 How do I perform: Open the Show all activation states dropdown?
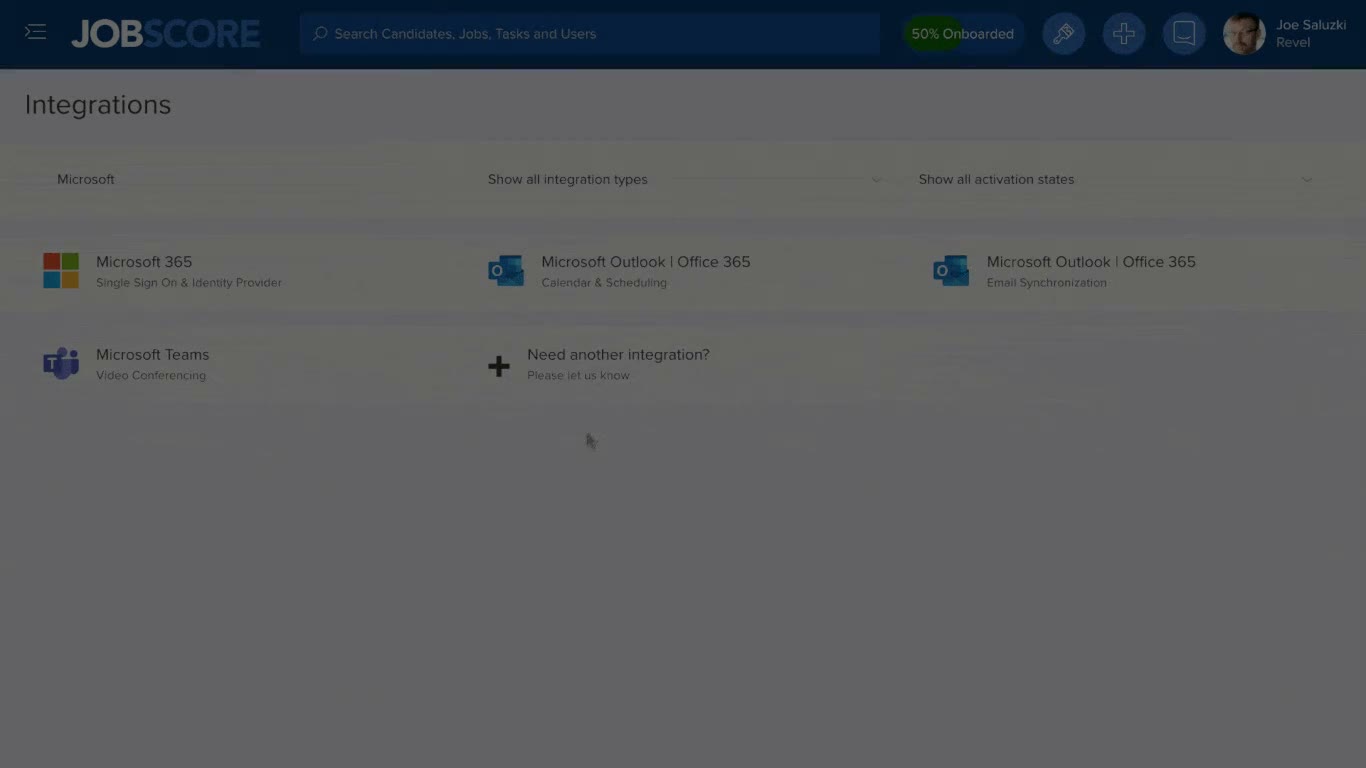(1116, 180)
